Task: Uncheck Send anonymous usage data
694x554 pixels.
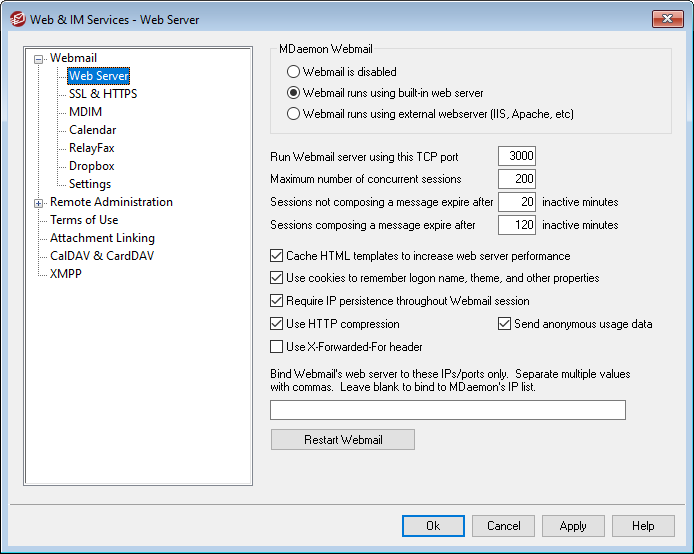Action: pyautogui.click(x=505, y=324)
